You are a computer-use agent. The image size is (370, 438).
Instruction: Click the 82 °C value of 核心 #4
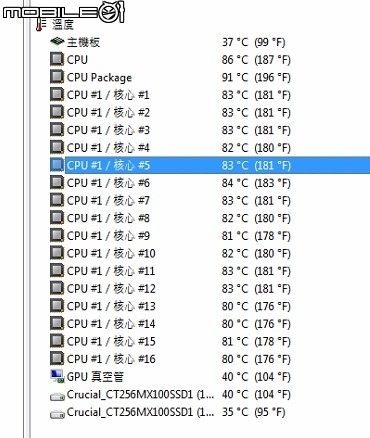tap(256, 148)
